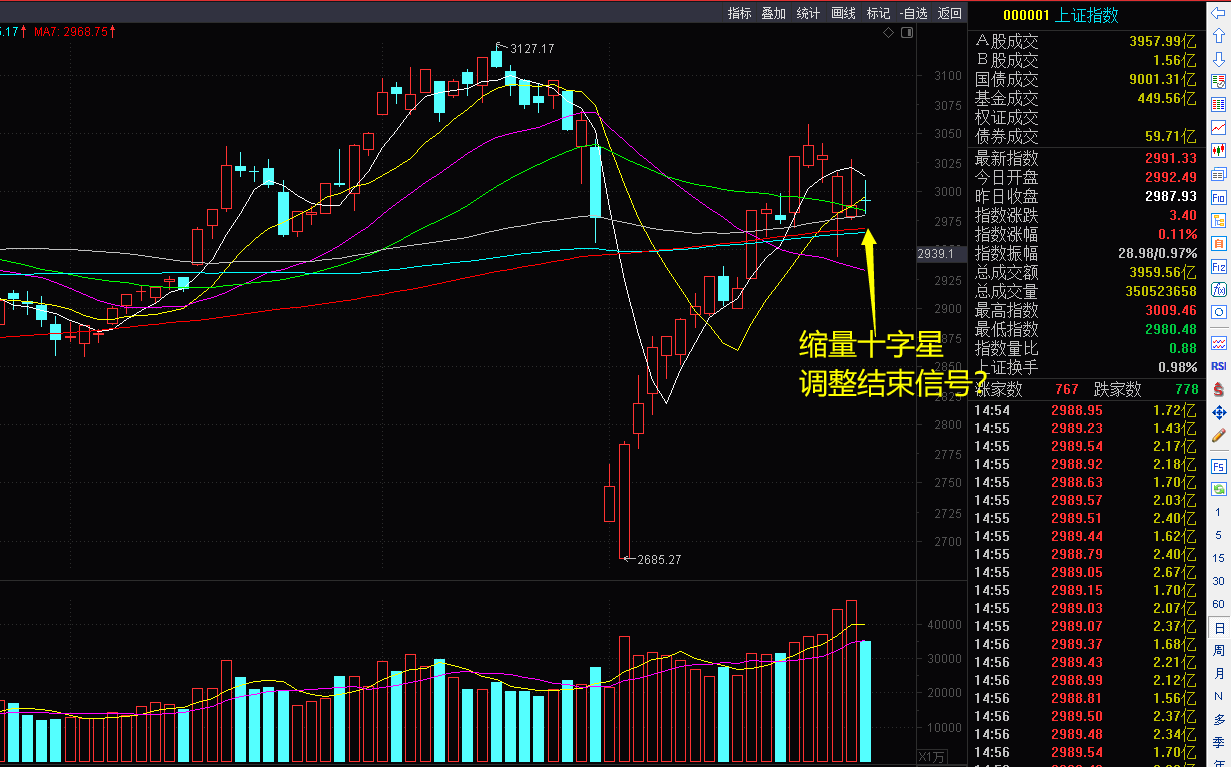Open the 标记 mark menu

click(x=878, y=13)
